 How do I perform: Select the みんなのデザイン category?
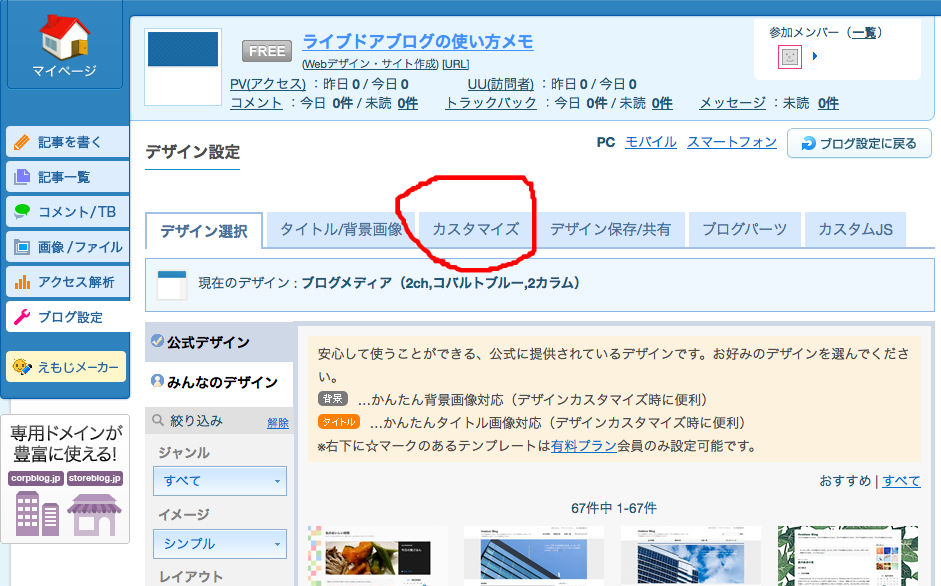219,382
